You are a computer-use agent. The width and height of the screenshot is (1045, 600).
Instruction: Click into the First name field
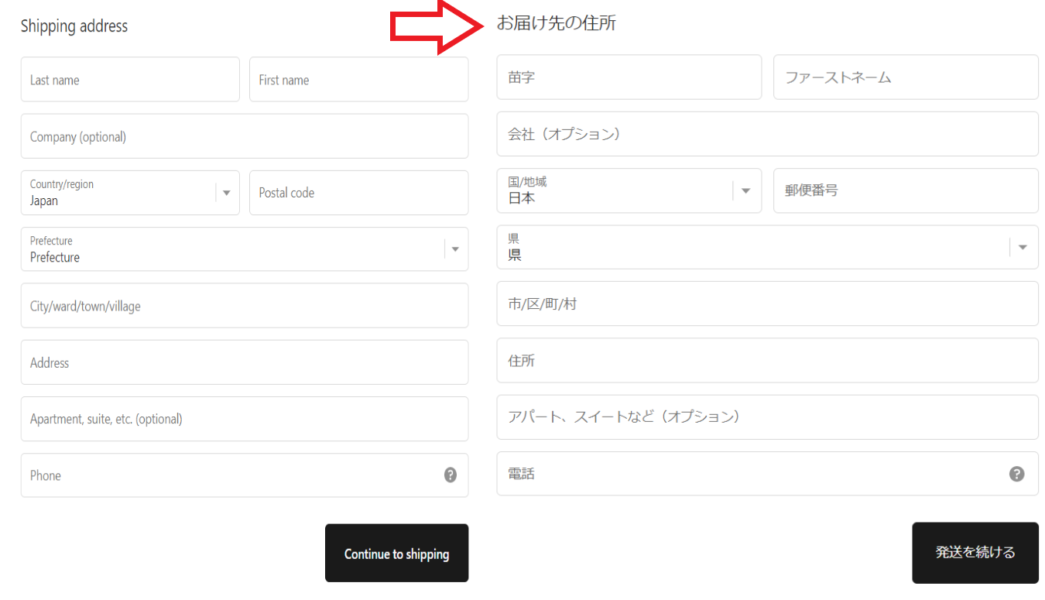[x=358, y=80]
